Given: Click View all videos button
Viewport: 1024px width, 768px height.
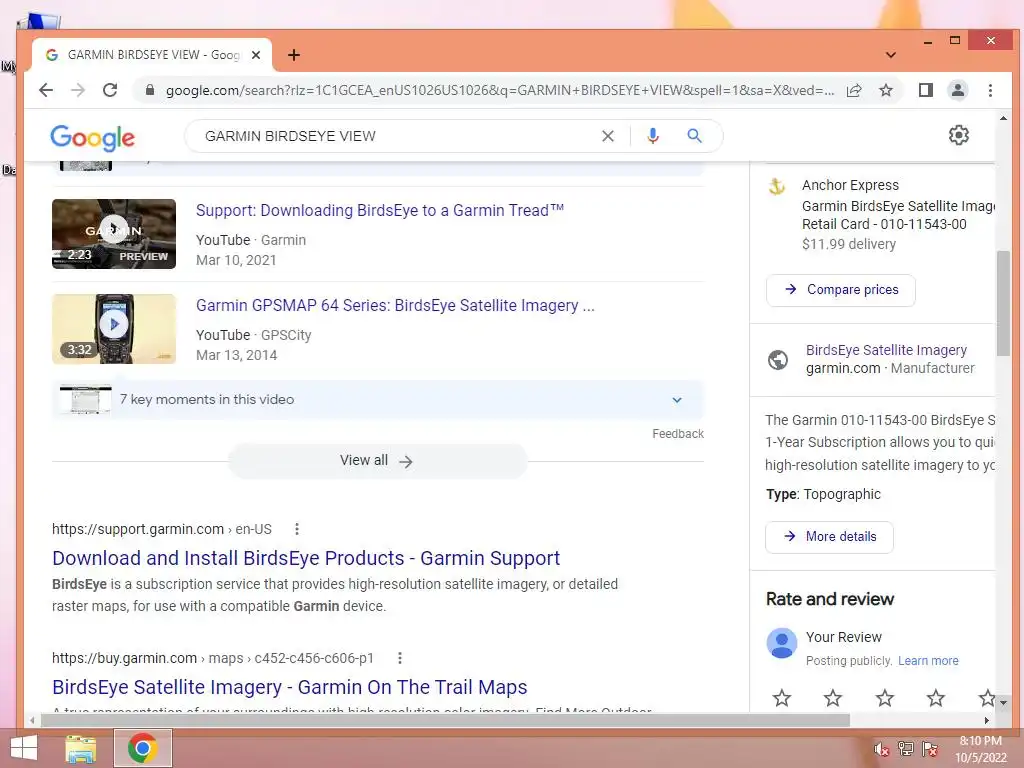Looking at the screenshot, I should click(x=377, y=461).
